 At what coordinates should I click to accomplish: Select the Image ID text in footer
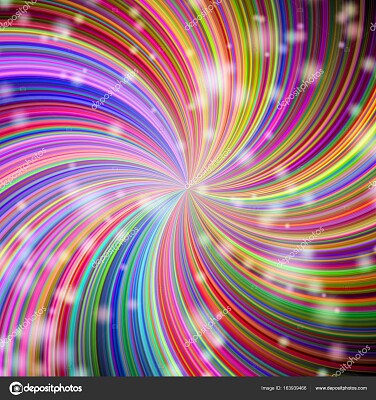tap(283, 388)
